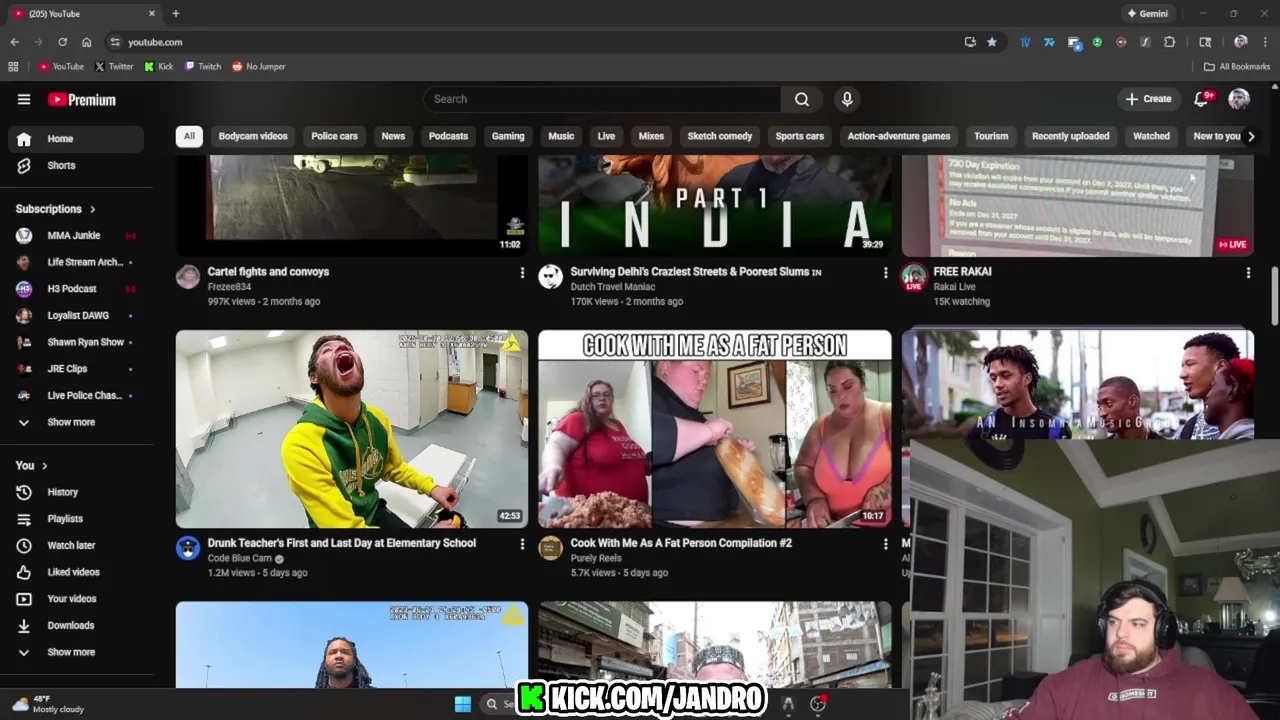Open the weather widget on taskbar
The width and height of the screenshot is (1280, 720).
[48, 704]
